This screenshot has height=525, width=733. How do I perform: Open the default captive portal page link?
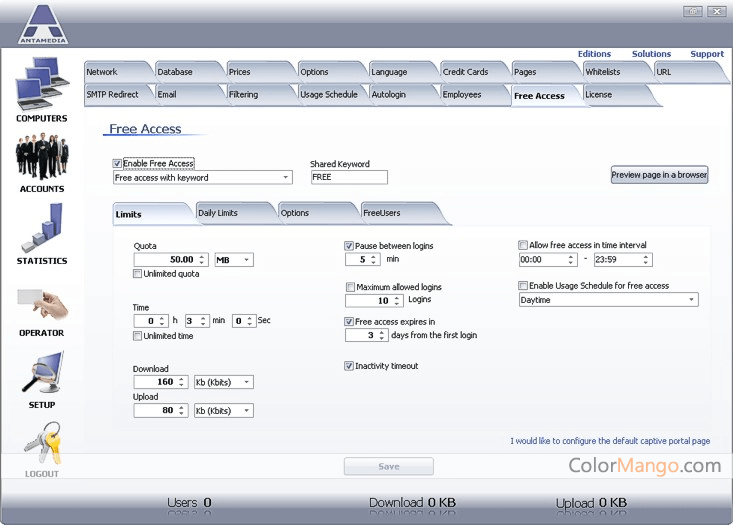609,441
